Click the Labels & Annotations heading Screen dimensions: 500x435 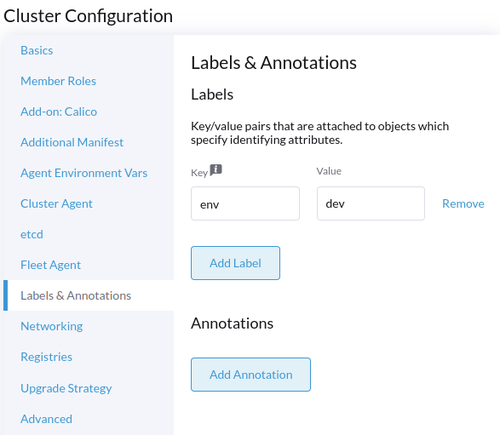(274, 63)
